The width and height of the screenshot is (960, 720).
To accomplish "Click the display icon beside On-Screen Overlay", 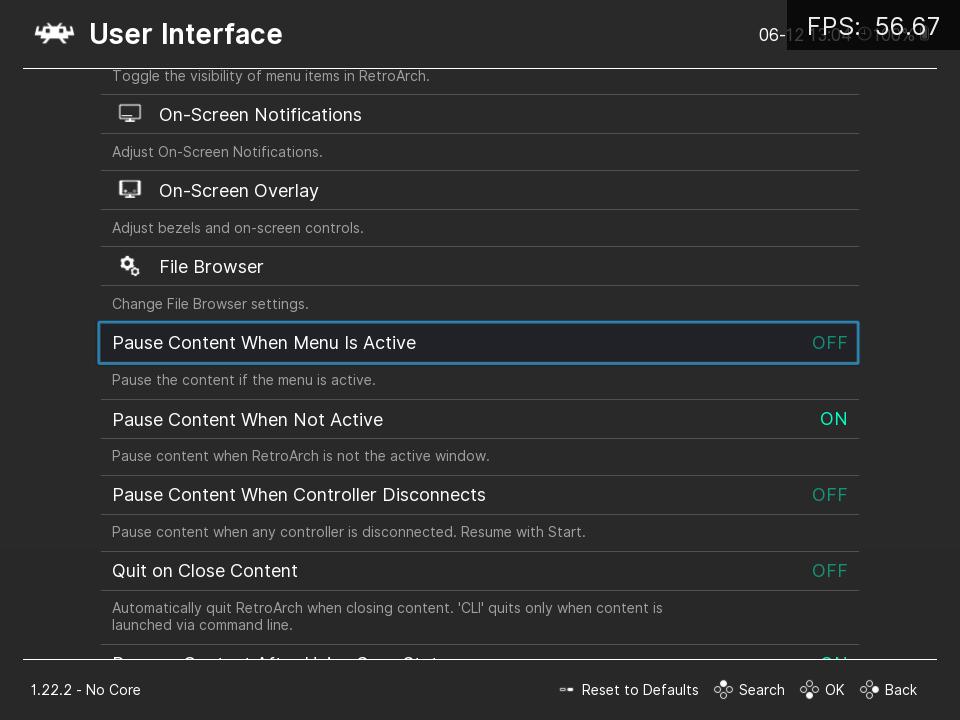I will click(x=129, y=190).
